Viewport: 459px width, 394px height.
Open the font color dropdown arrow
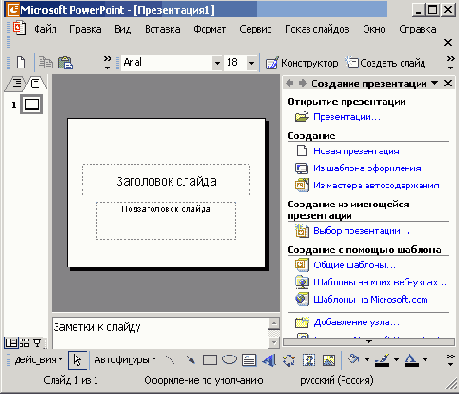point(425,359)
